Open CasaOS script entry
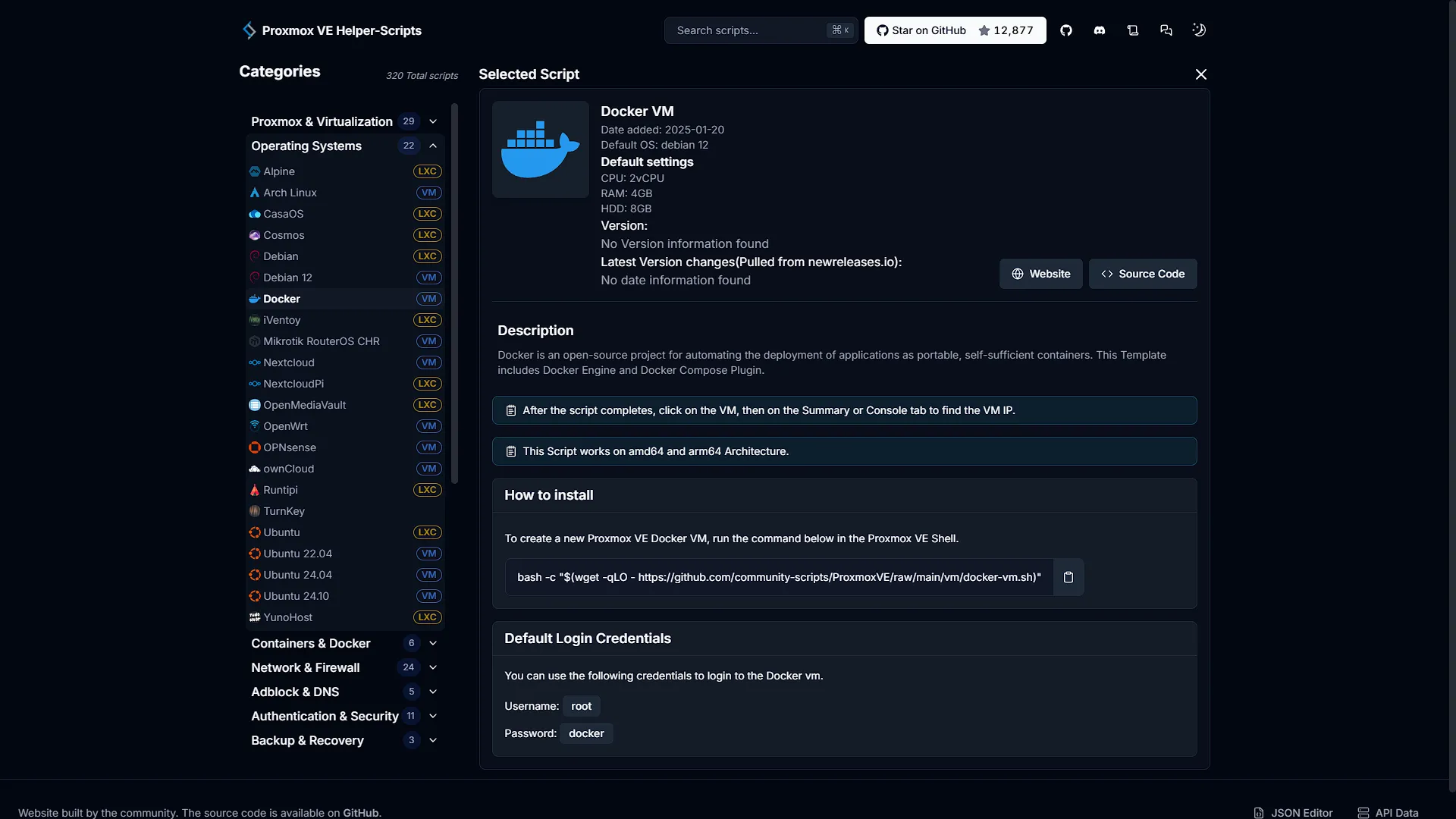Viewport: 1456px width, 819px height. pos(345,214)
